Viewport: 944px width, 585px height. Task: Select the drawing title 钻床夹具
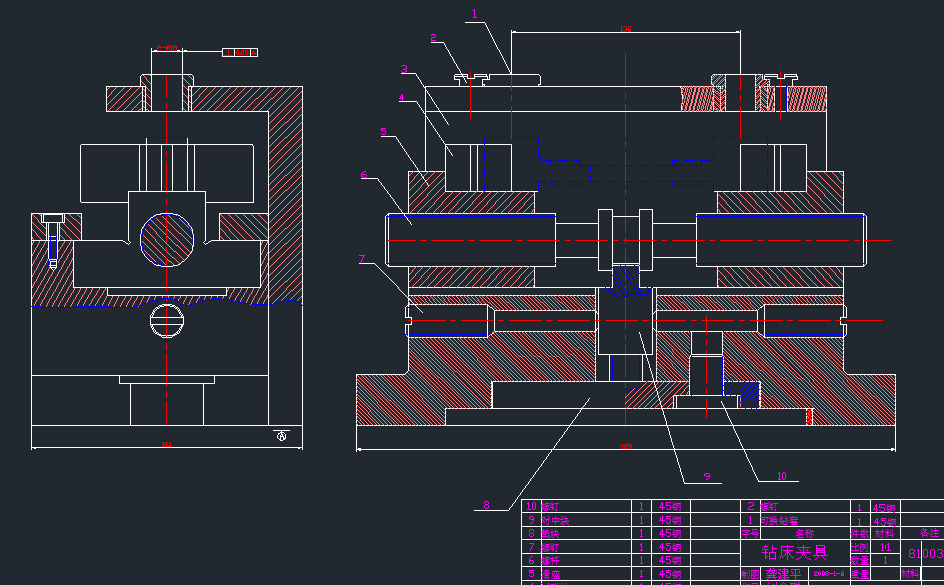point(795,552)
